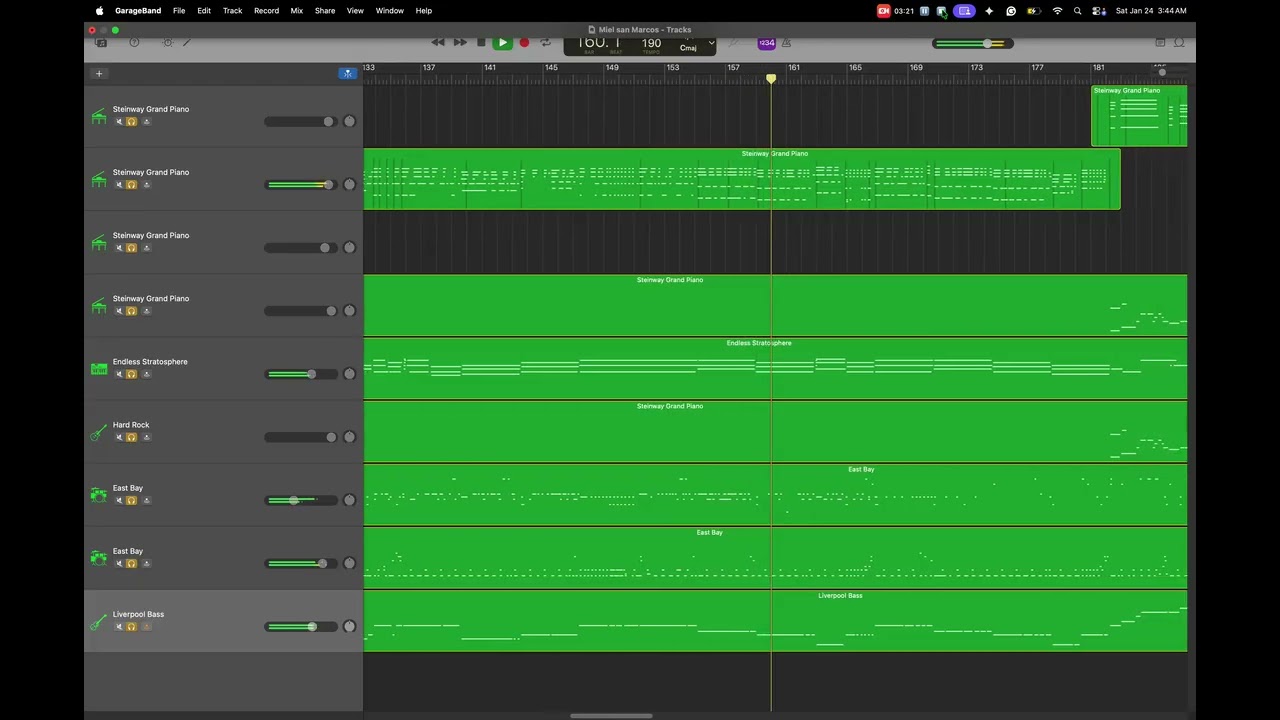
Task: Click the bar position display in the LCD
Action: 598,43
